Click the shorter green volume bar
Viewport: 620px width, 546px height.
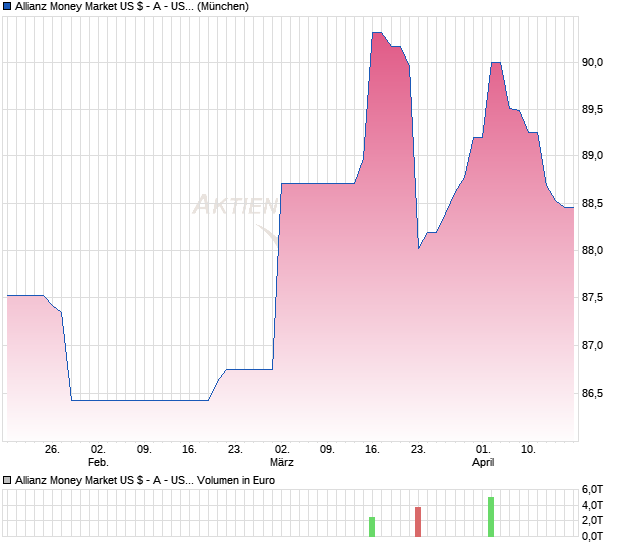click(x=372, y=526)
